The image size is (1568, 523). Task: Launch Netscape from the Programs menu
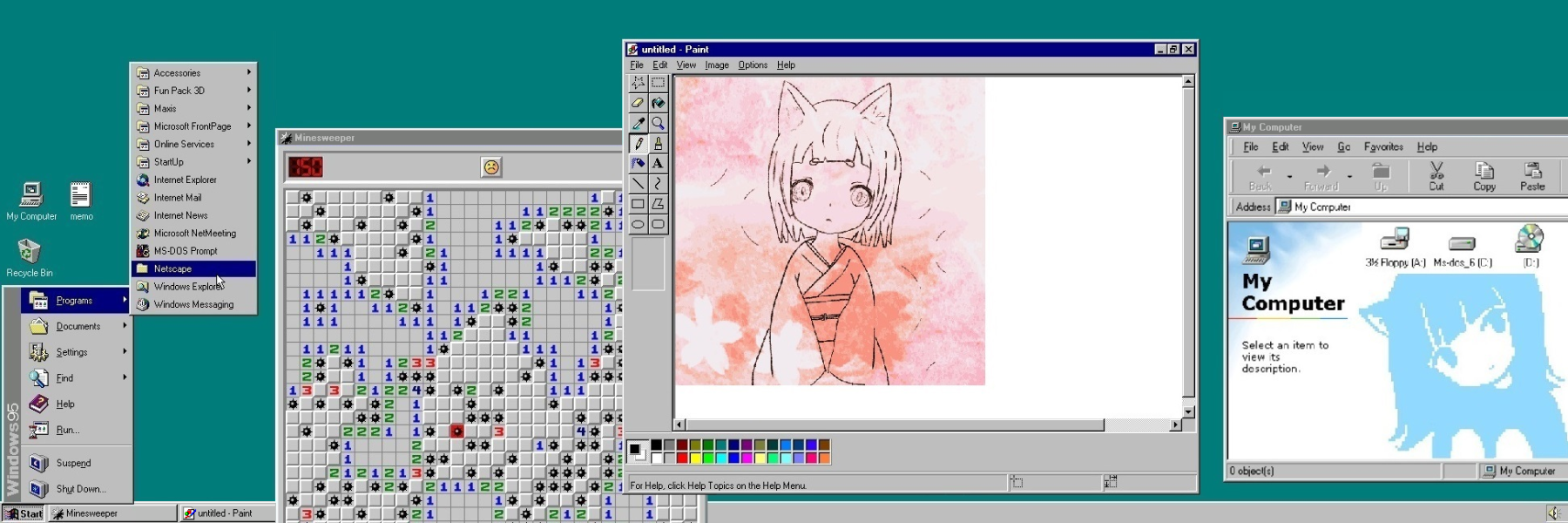click(193, 268)
